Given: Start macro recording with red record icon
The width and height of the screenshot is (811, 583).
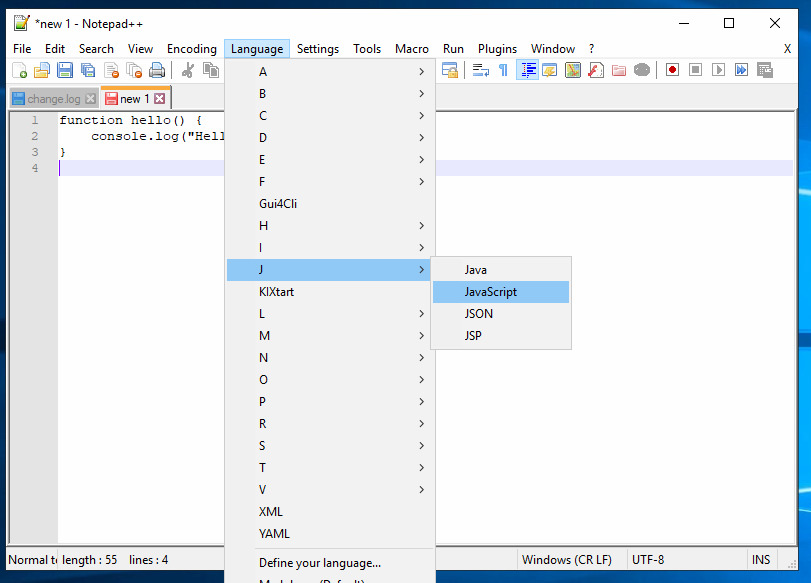Looking at the screenshot, I should pyautogui.click(x=672, y=70).
